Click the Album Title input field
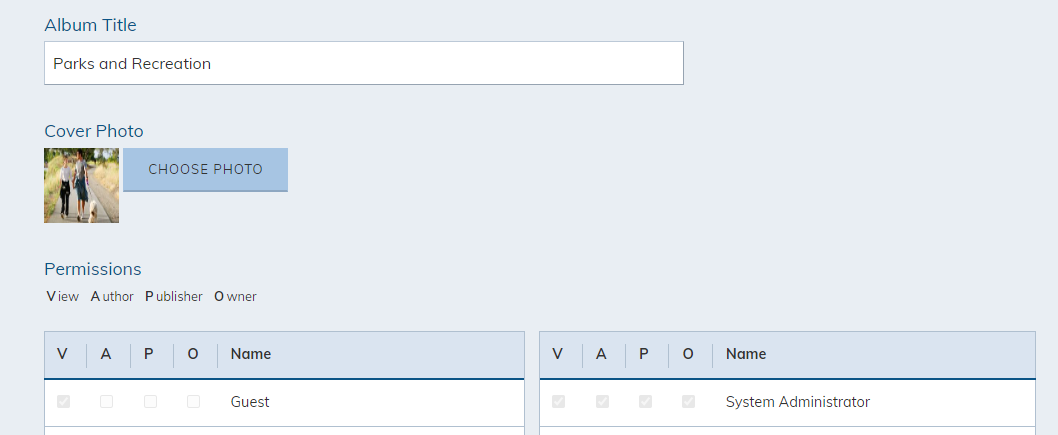The height and width of the screenshot is (435, 1058). 364,63
